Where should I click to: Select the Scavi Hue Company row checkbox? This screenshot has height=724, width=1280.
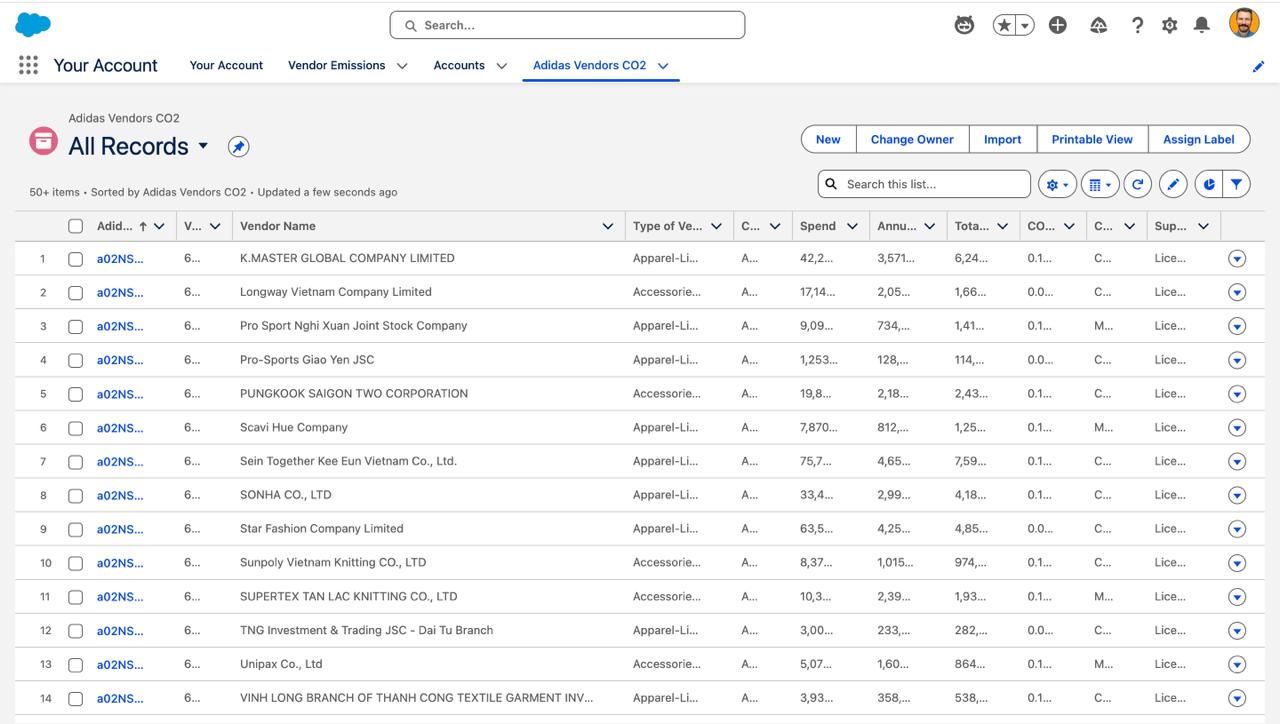[x=75, y=428]
